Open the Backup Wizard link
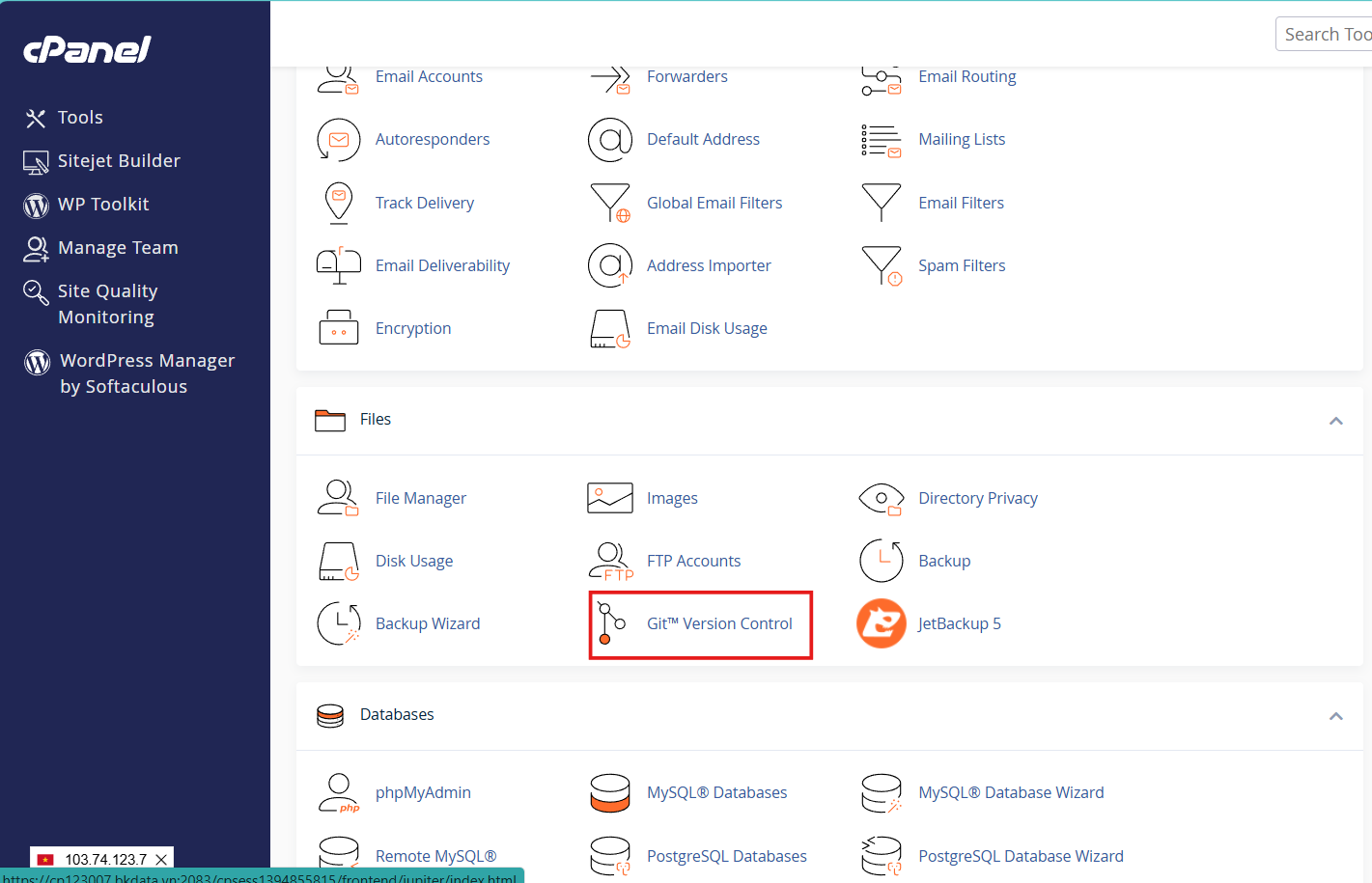The height and width of the screenshot is (883, 1372). pos(428,623)
